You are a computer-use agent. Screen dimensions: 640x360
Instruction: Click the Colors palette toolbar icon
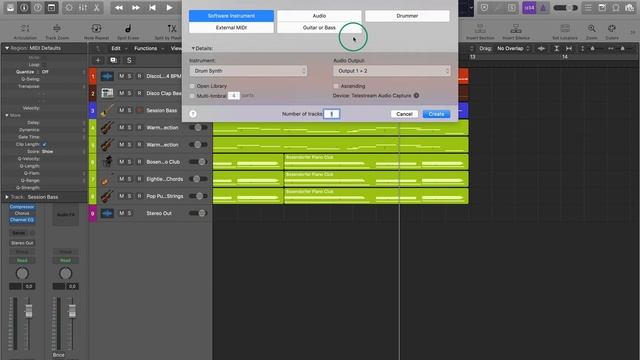click(611, 29)
